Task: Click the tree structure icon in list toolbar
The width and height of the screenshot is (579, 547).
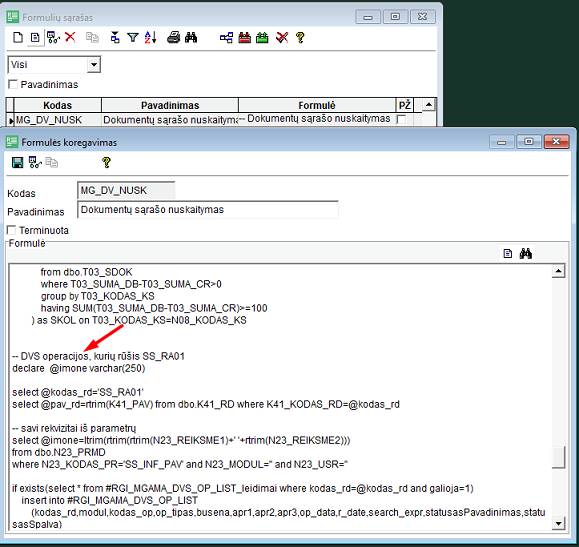Action: (226, 37)
